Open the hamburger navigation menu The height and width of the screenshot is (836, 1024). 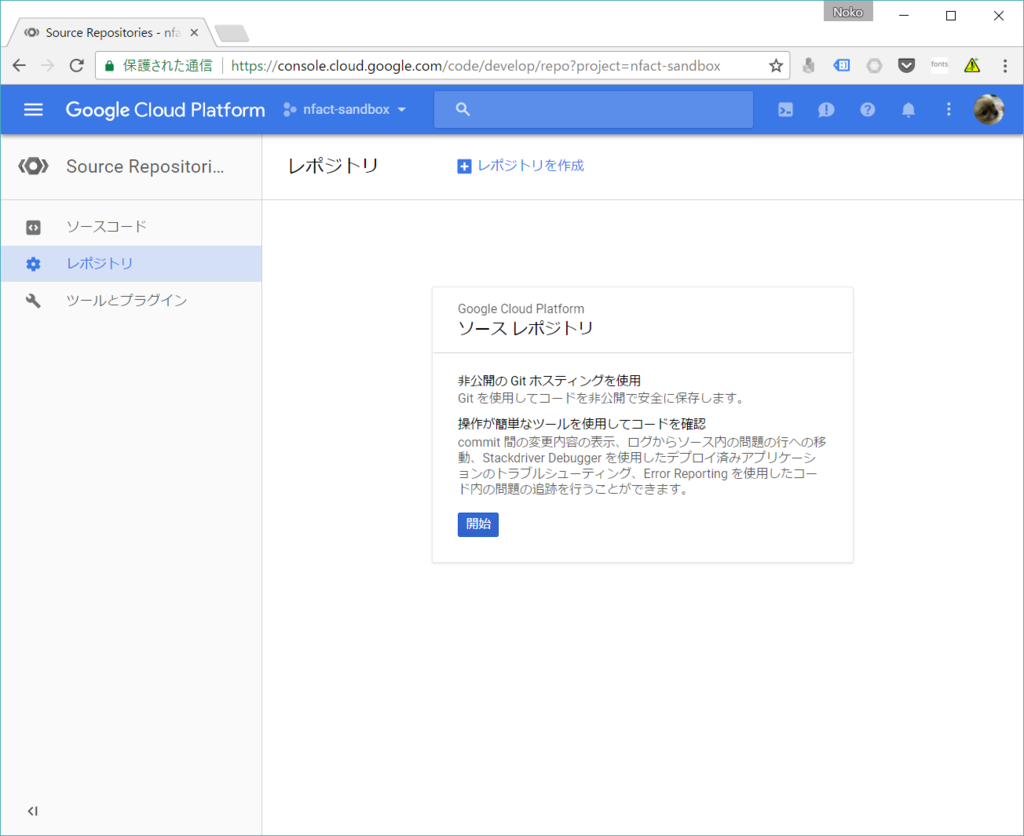click(x=33, y=110)
